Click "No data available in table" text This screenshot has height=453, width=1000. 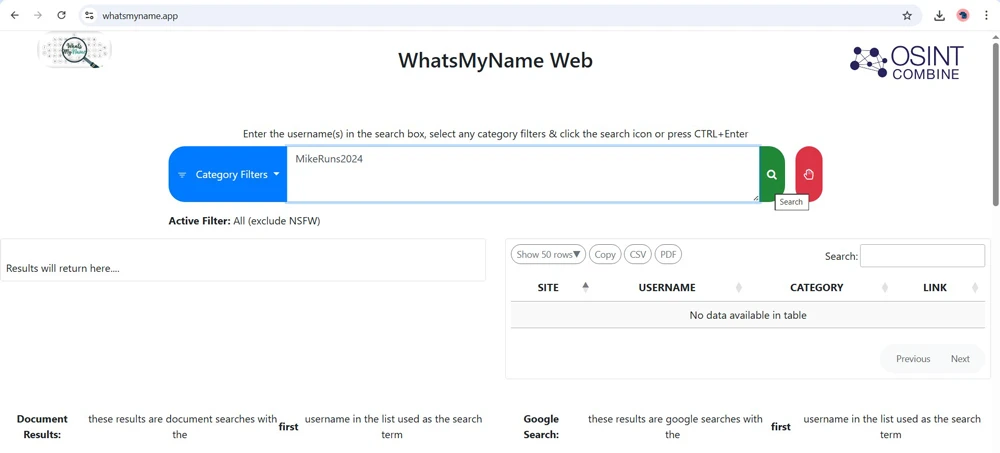[747, 315]
